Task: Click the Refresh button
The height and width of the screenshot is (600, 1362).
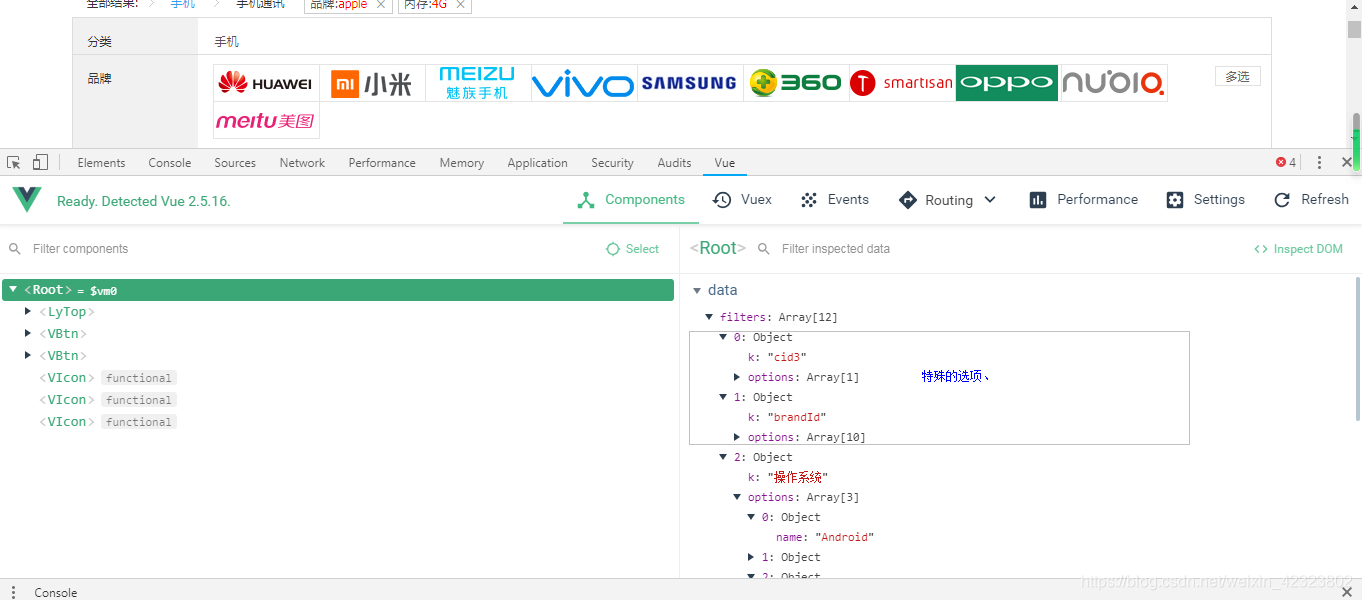Action: (x=1311, y=200)
